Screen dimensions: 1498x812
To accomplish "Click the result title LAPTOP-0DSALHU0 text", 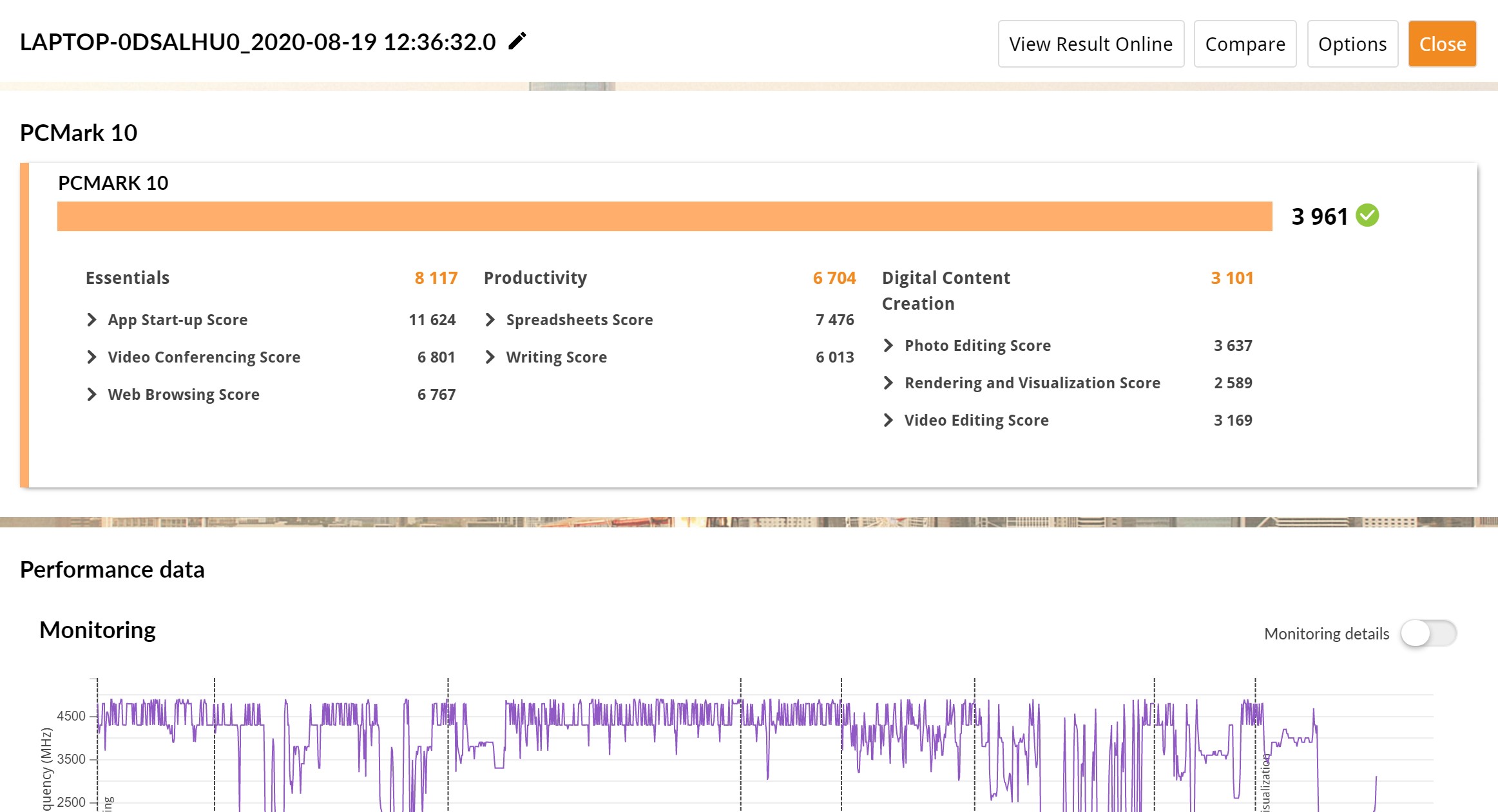I will pos(258,42).
